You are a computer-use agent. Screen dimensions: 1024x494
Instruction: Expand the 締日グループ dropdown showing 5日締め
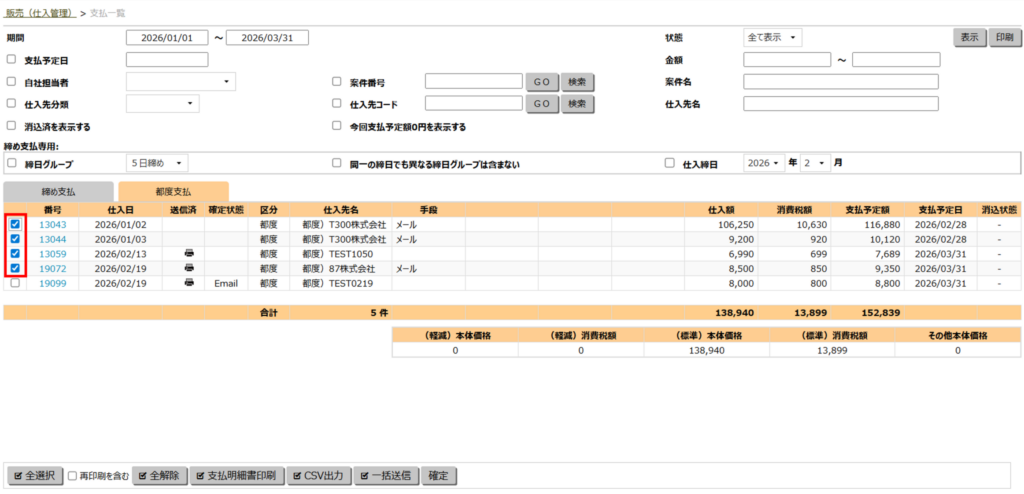(157, 163)
